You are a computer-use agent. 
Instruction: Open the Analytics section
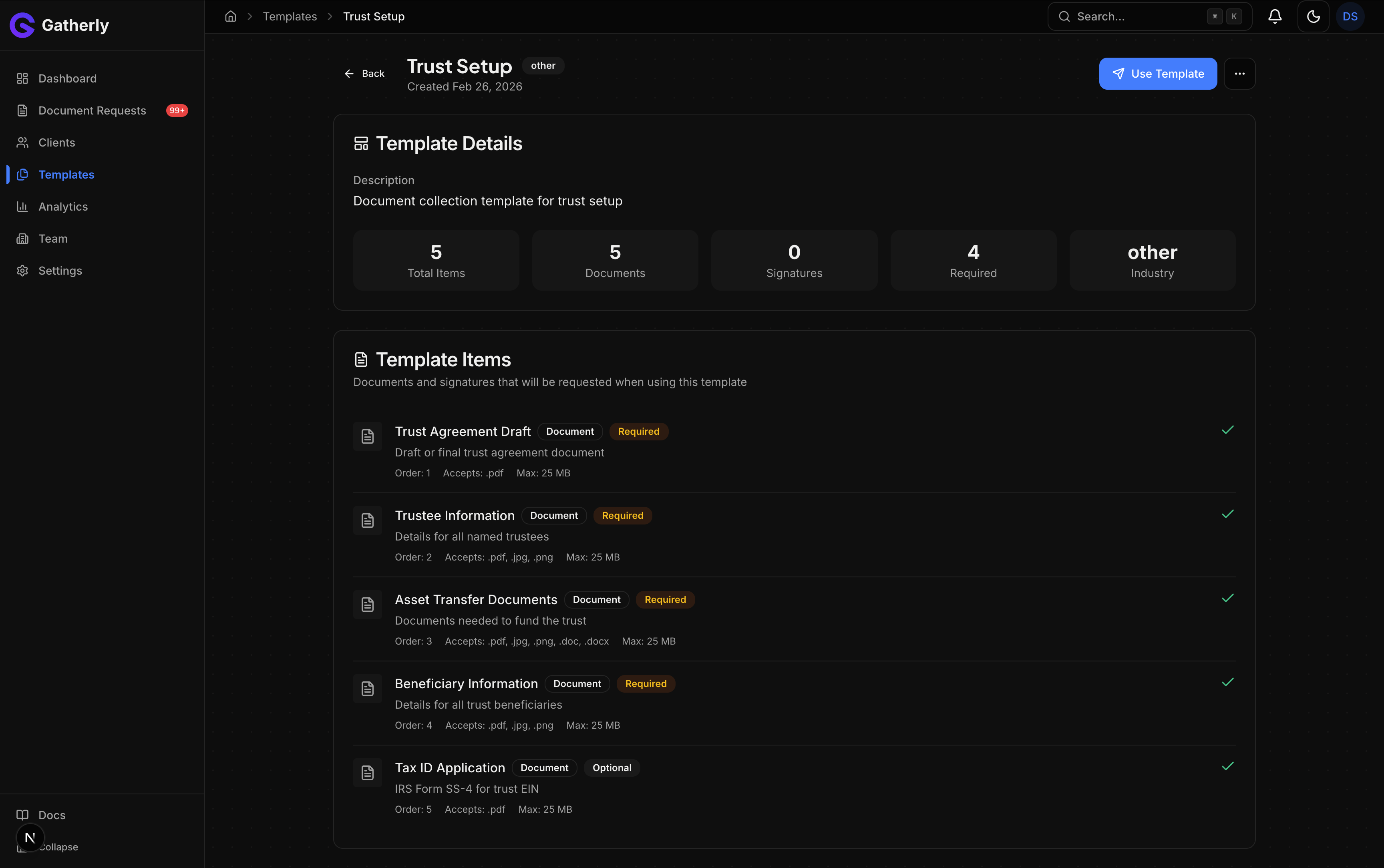63,206
